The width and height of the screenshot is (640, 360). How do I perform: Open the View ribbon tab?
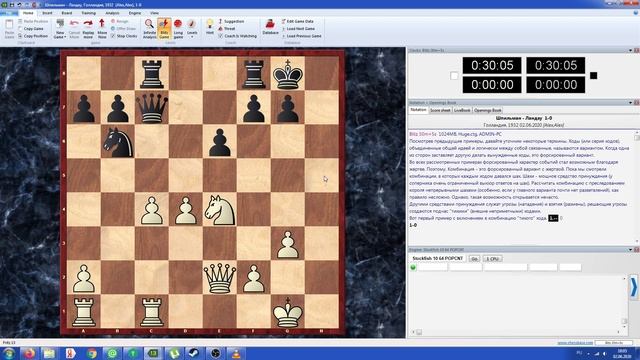pos(154,13)
